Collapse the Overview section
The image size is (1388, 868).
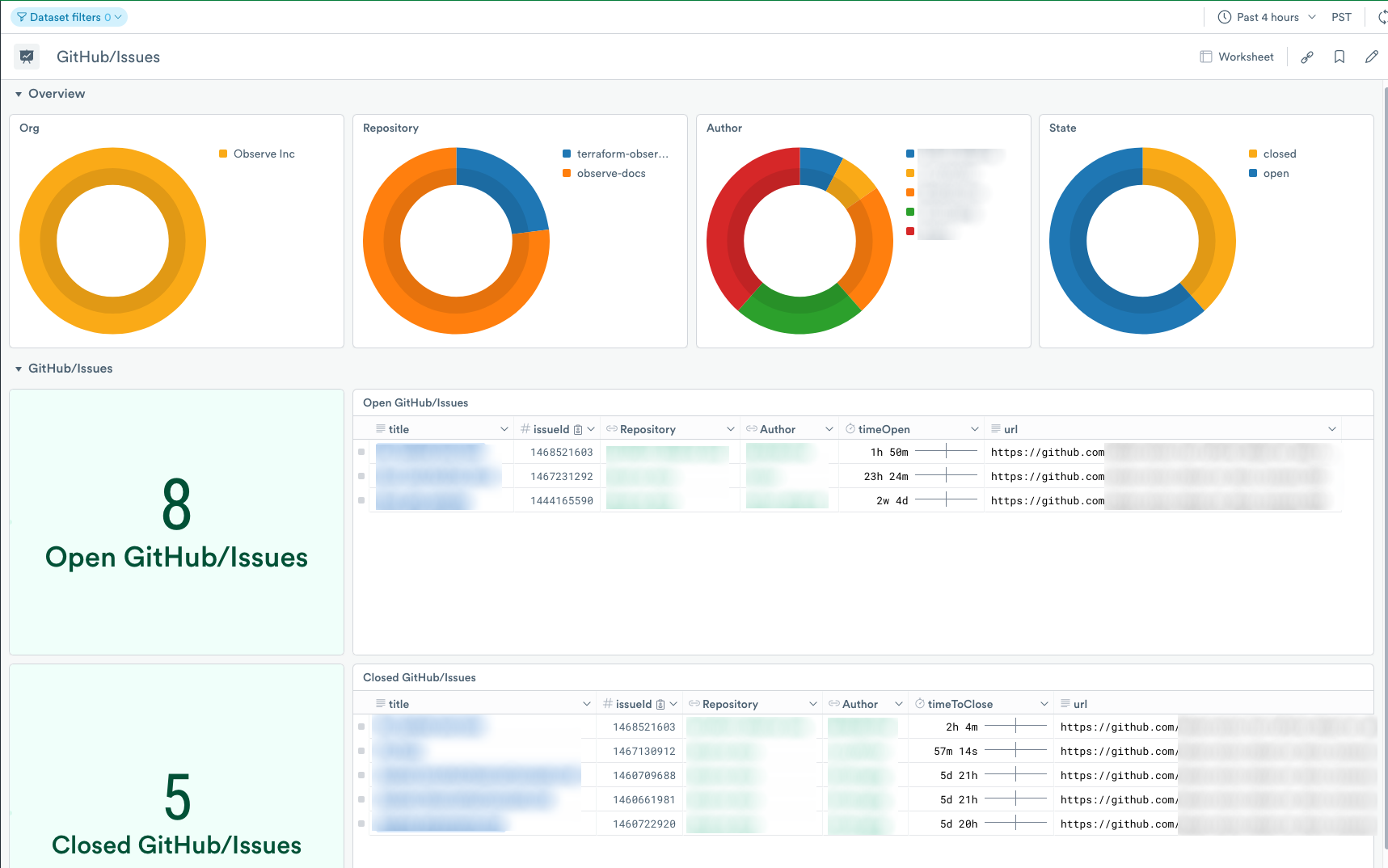[x=19, y=94]
